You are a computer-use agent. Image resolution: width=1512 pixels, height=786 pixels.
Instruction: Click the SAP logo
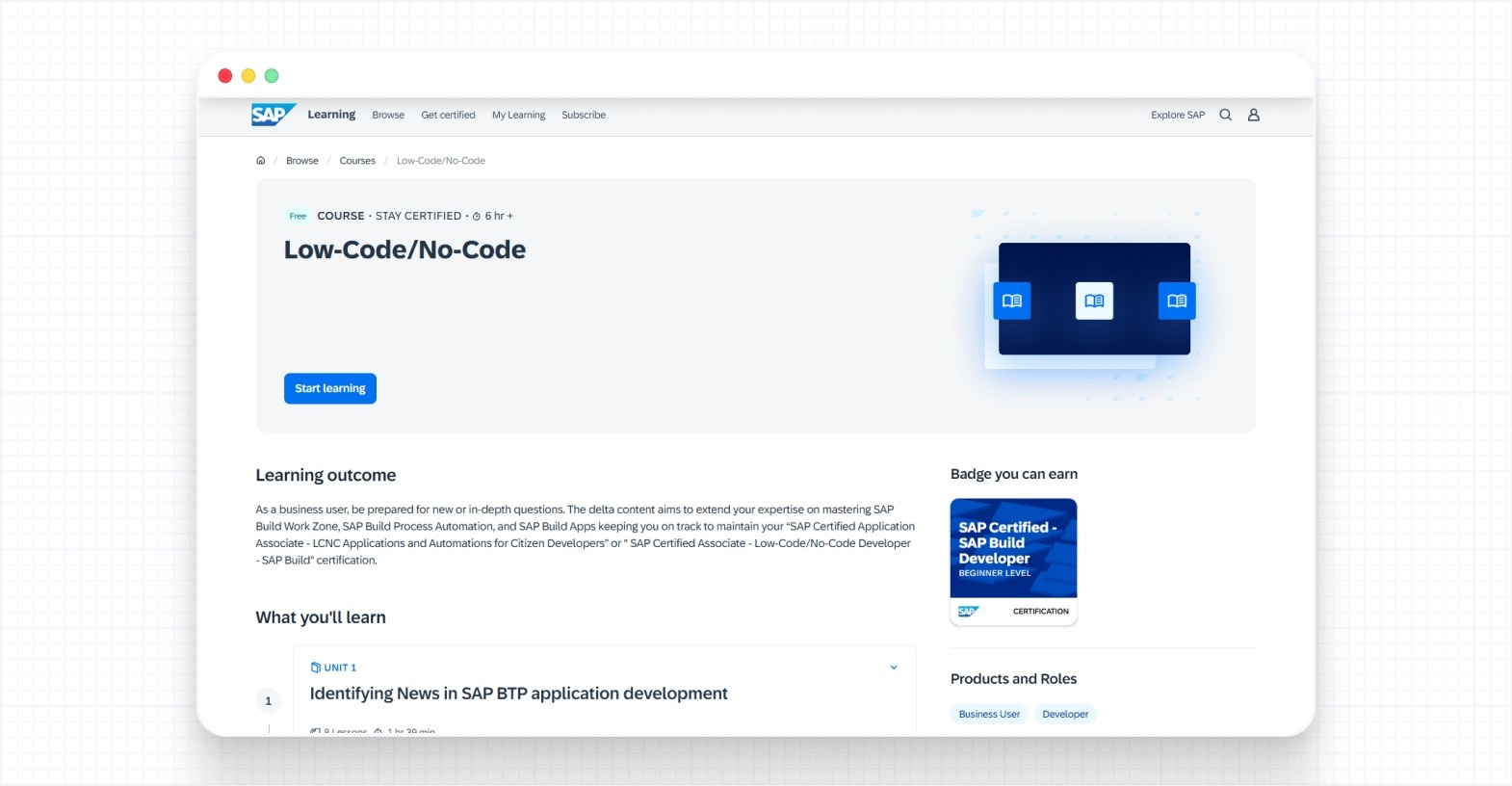[x=274, y=115]
